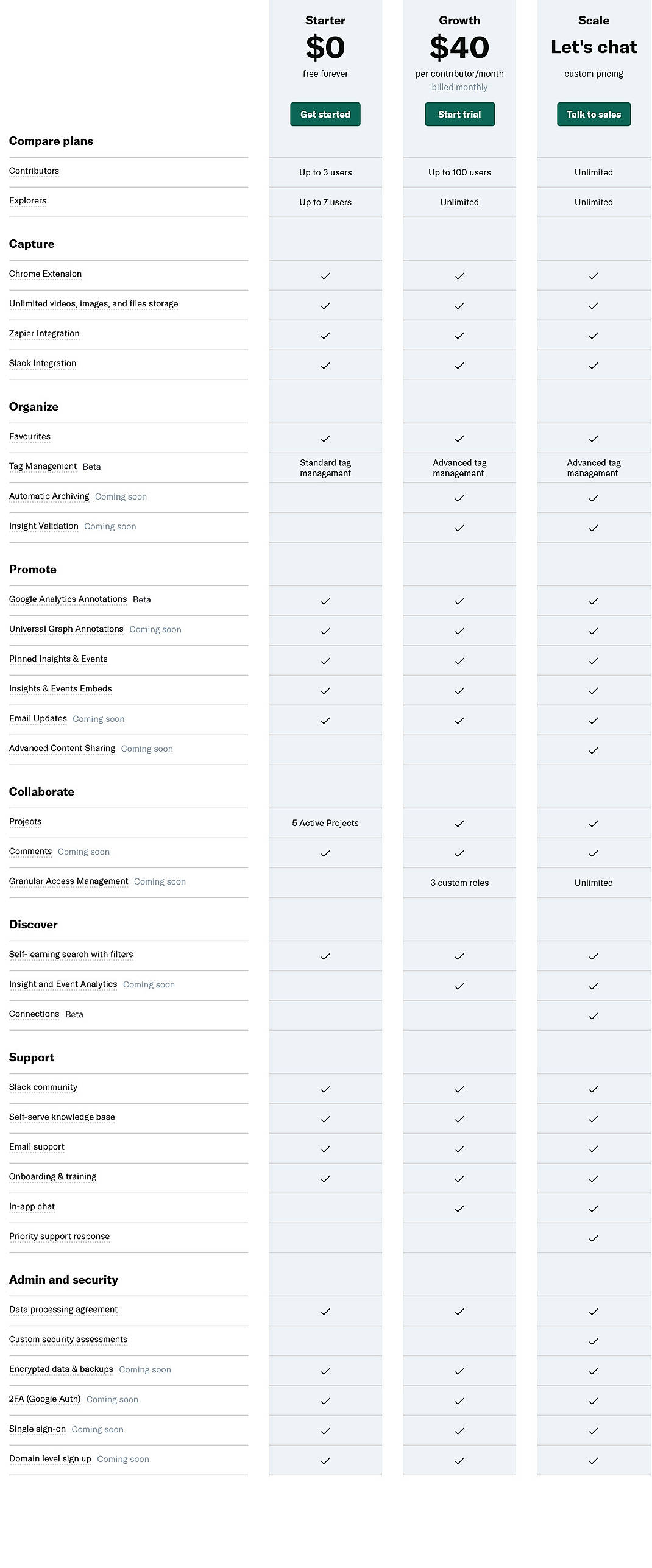Expand the Tag Management feature description
Image resolution: width=652 pixels, height=1568 pixels.
(43, 466)
